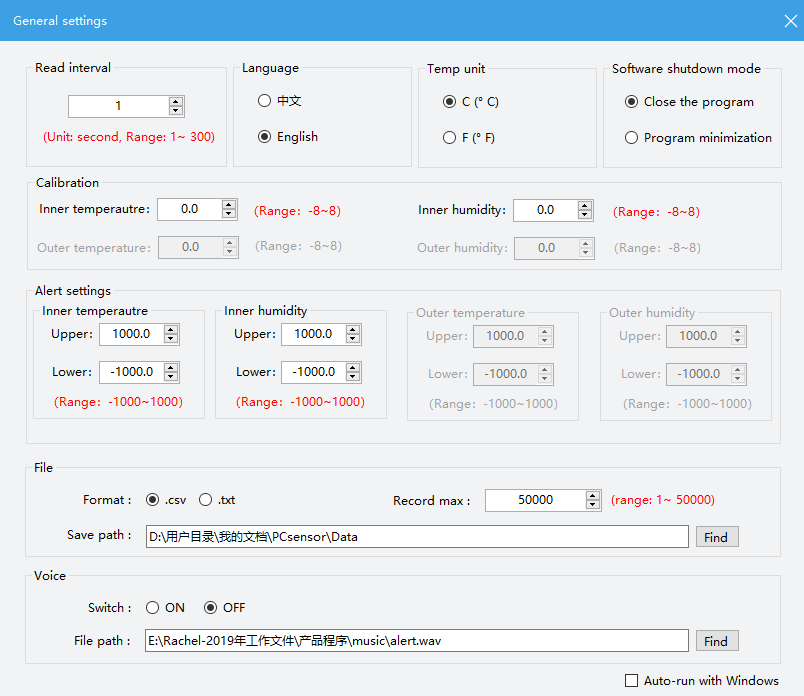The image size is (804, 696).
Task: Decrease Record max value
Action: pyautogui.click(x=593, y=505)
